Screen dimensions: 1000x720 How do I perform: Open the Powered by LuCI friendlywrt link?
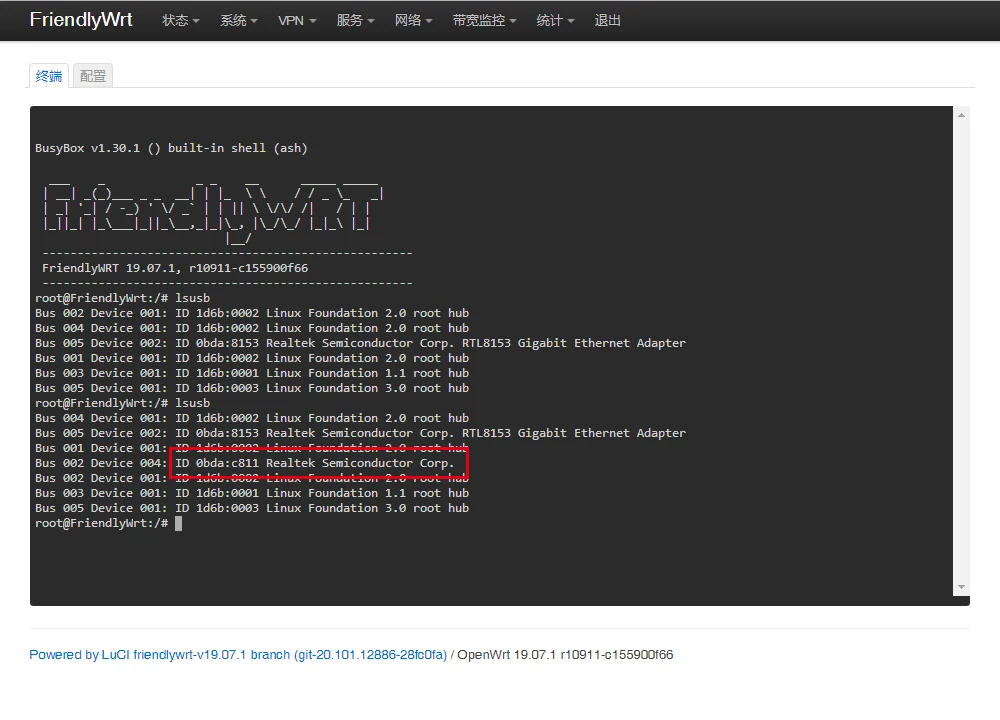point(238,654)
